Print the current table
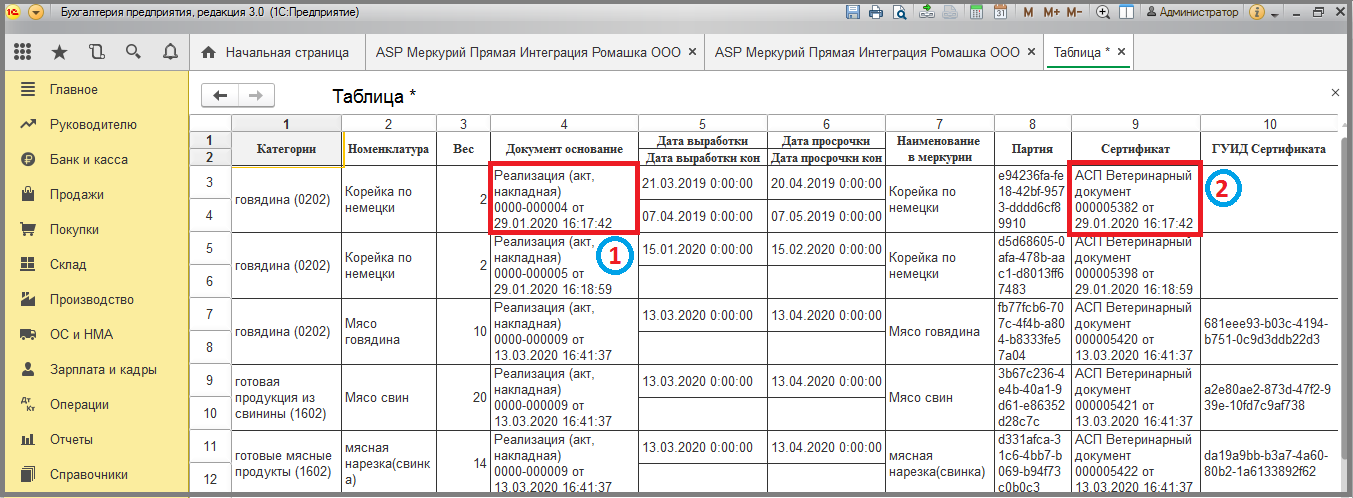This screenshot has width=1353, height=498. [876, 13]
